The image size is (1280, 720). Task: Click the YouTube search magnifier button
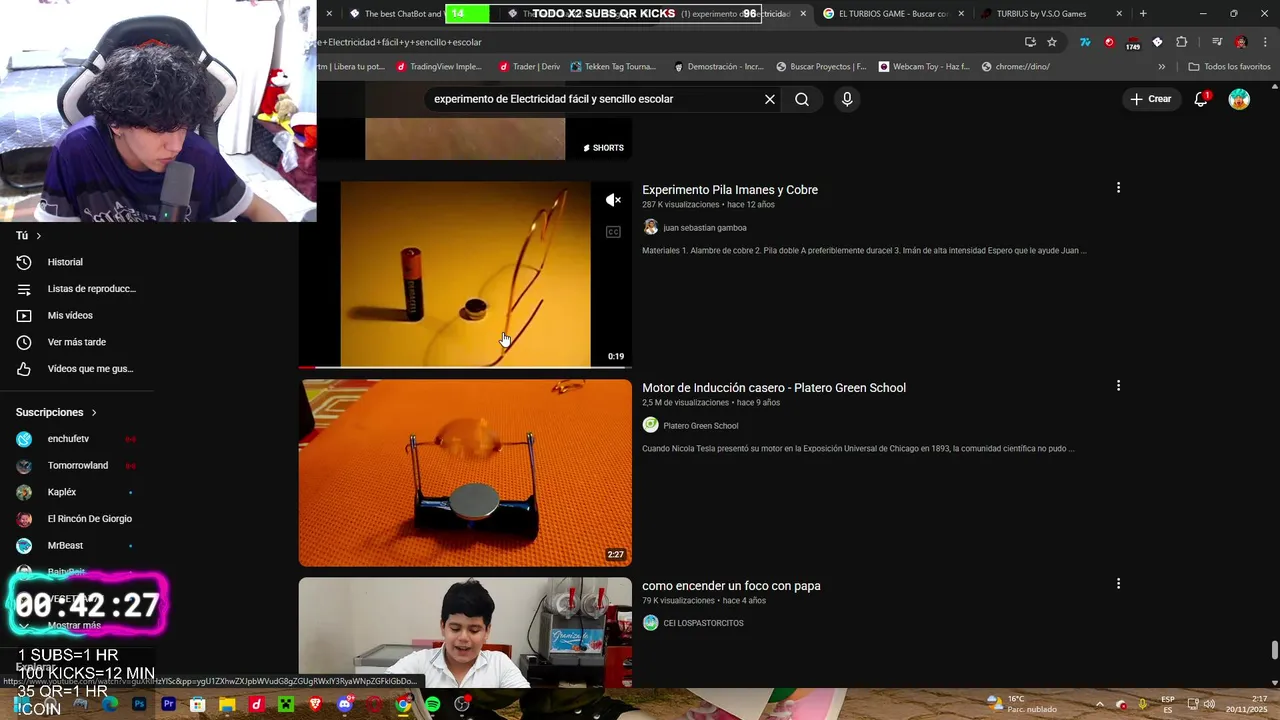(802, 99)
